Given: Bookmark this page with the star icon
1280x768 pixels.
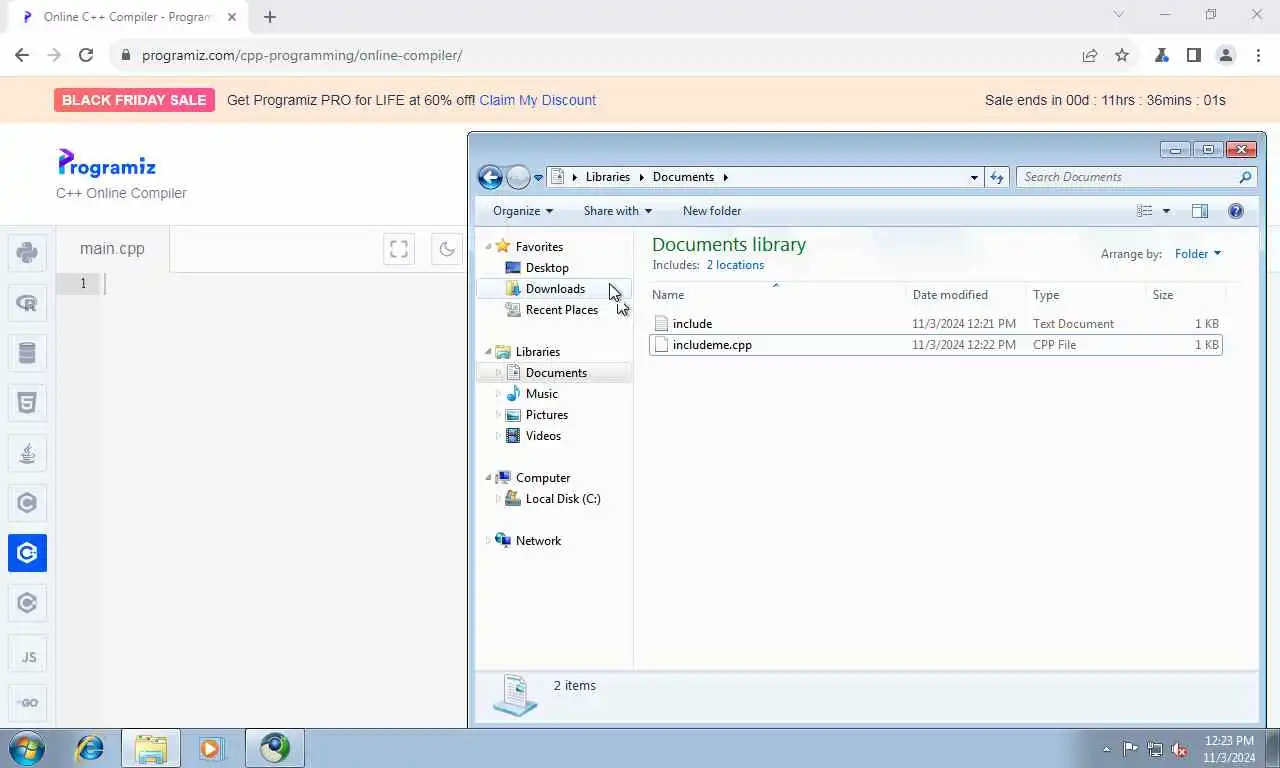Looking at the screenshot, I should pos(1122,55).
